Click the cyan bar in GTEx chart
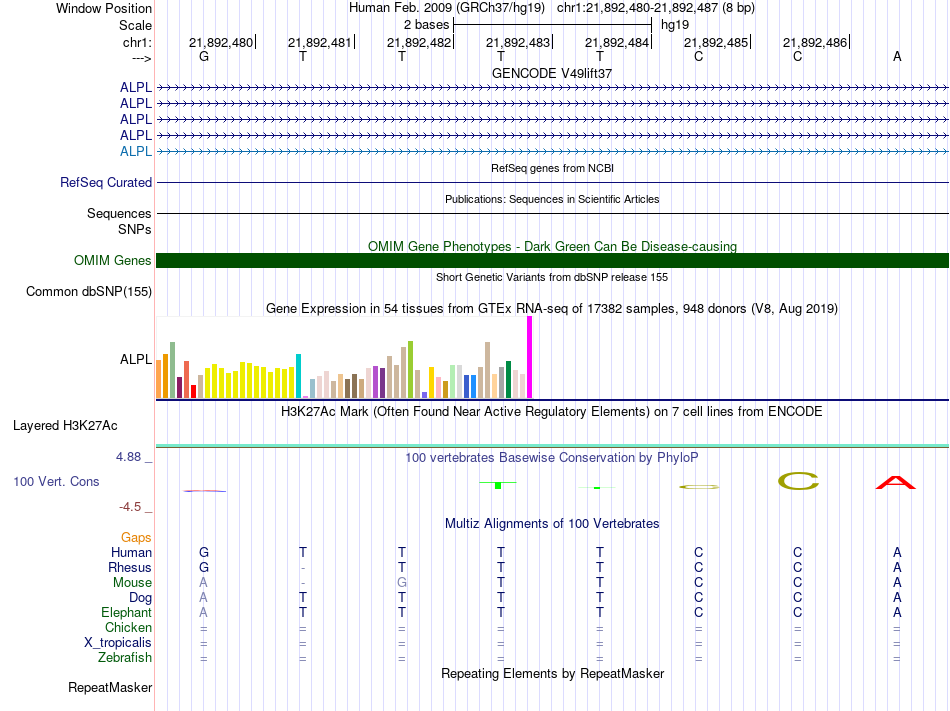The height and width of the screenshot is (711, 950). click(x=298, y=375)
